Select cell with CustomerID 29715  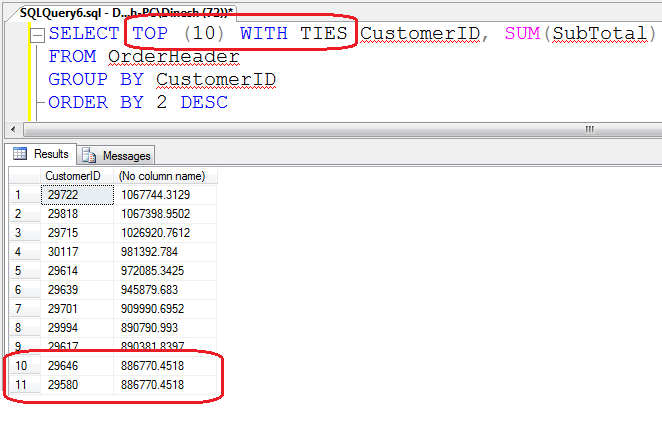click(x=77, y=233)
